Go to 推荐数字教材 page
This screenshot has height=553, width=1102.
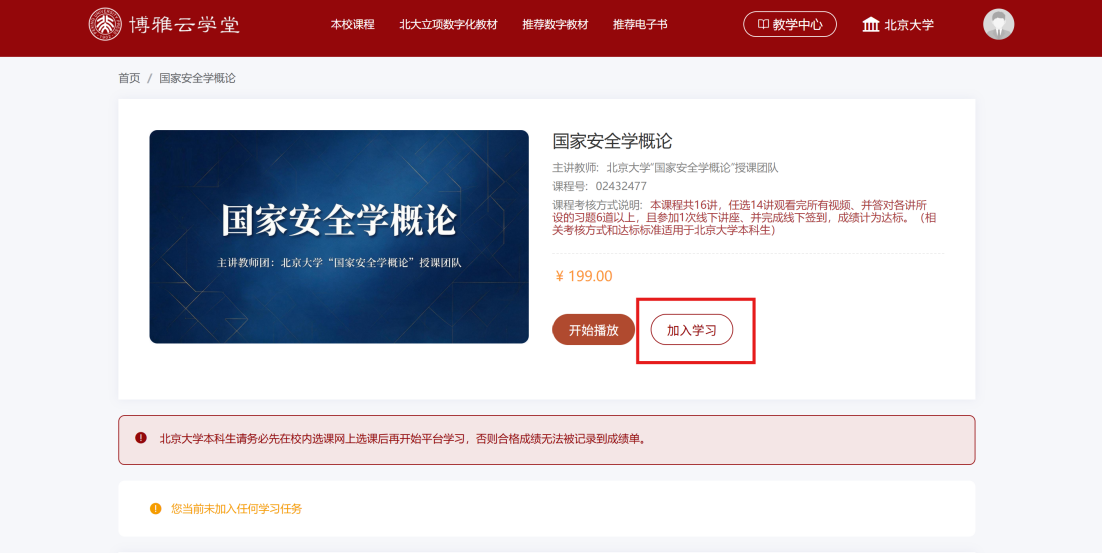(x=555, y=25)
